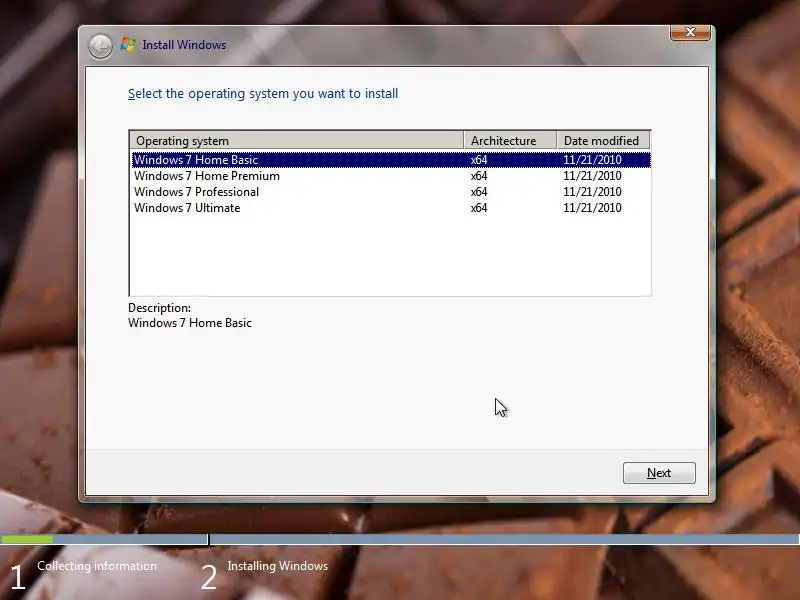Click x64 in the Ultimate row
This screenshot has width=800, height=600.
coord(479,208)
